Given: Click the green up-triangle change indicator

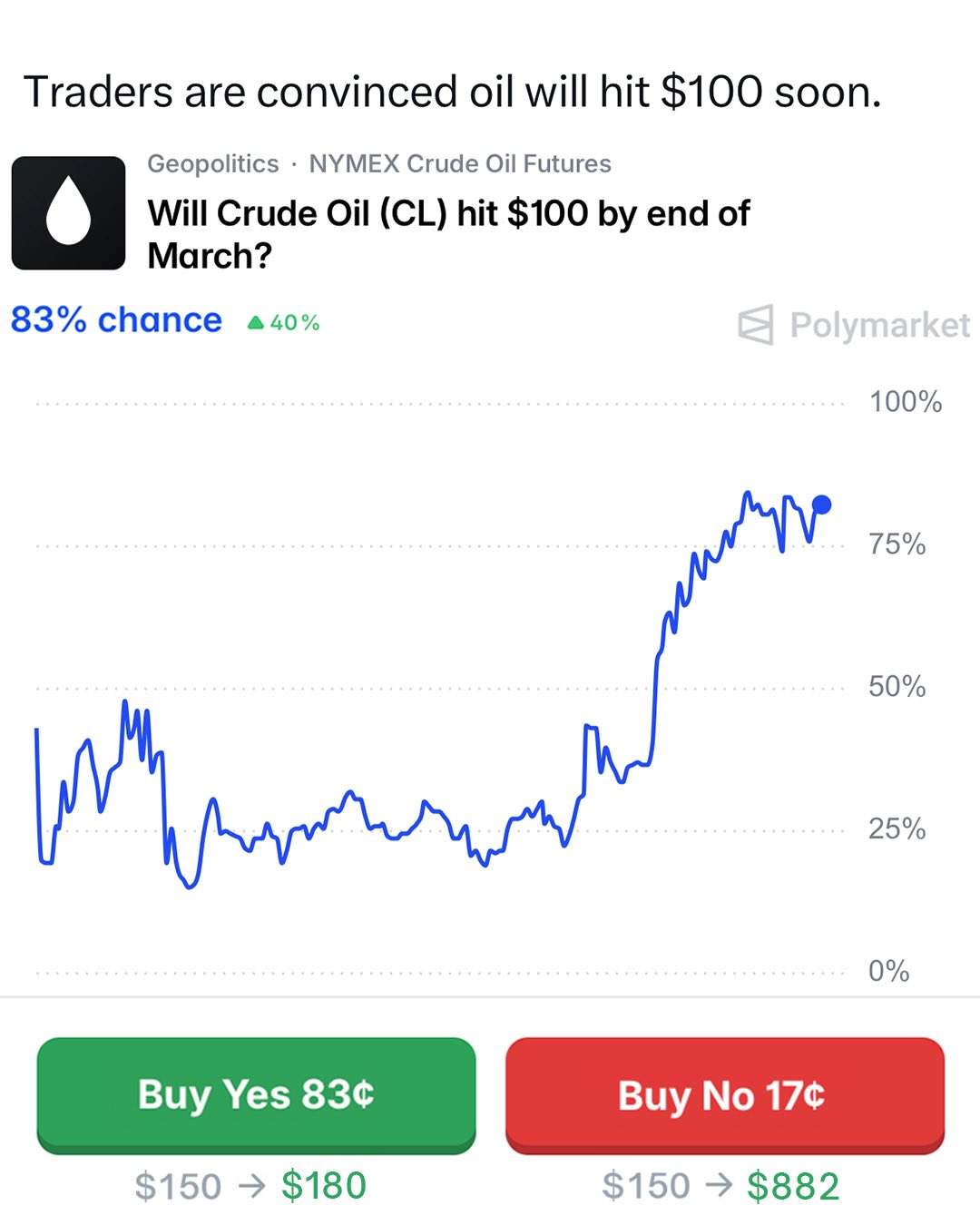Looking at the screenshot, I should (256, 322).
